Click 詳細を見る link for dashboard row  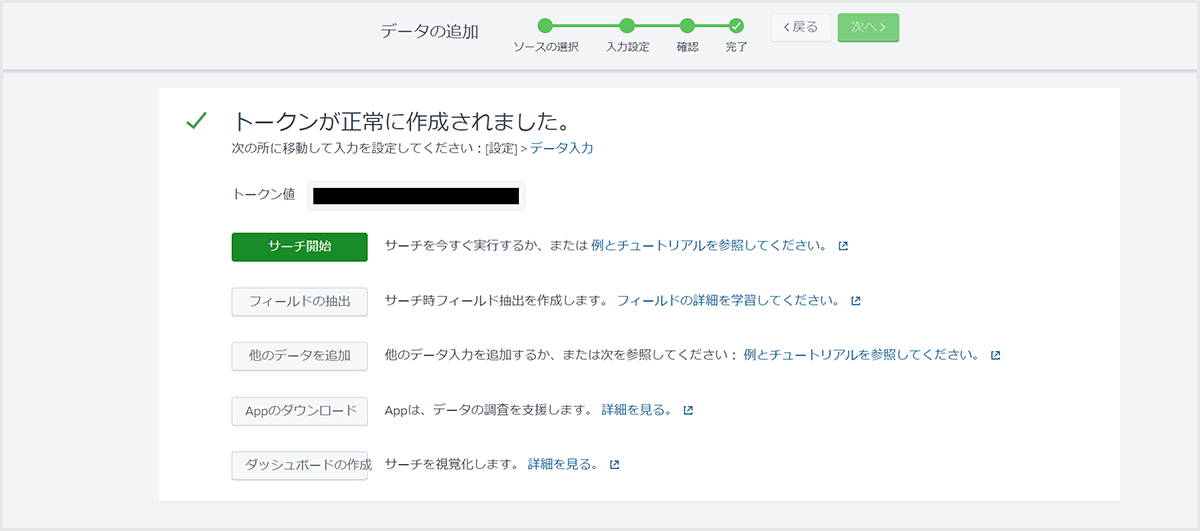point(563,464)
